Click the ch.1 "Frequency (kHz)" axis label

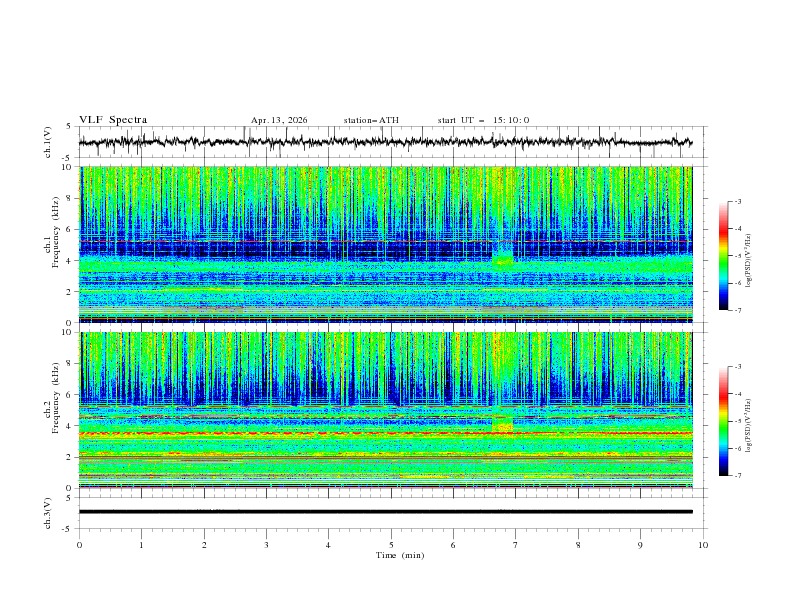coord(56,233)
